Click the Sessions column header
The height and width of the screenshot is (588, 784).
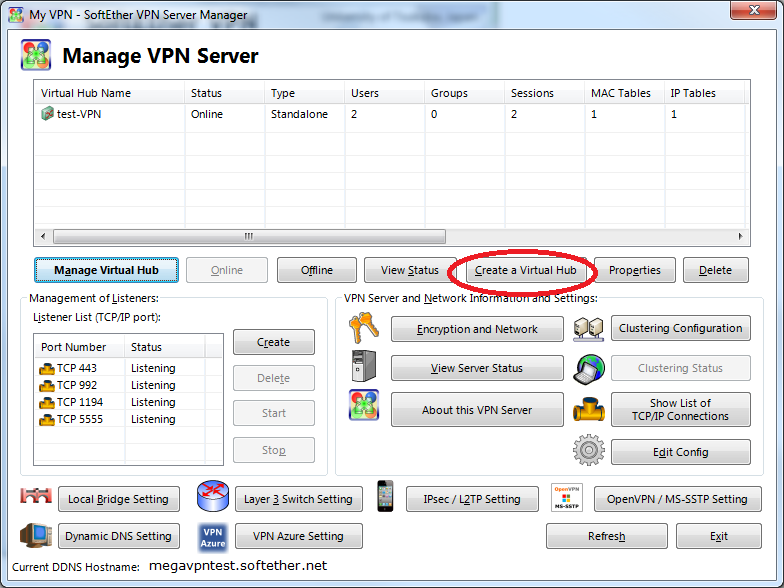(544, 93)
